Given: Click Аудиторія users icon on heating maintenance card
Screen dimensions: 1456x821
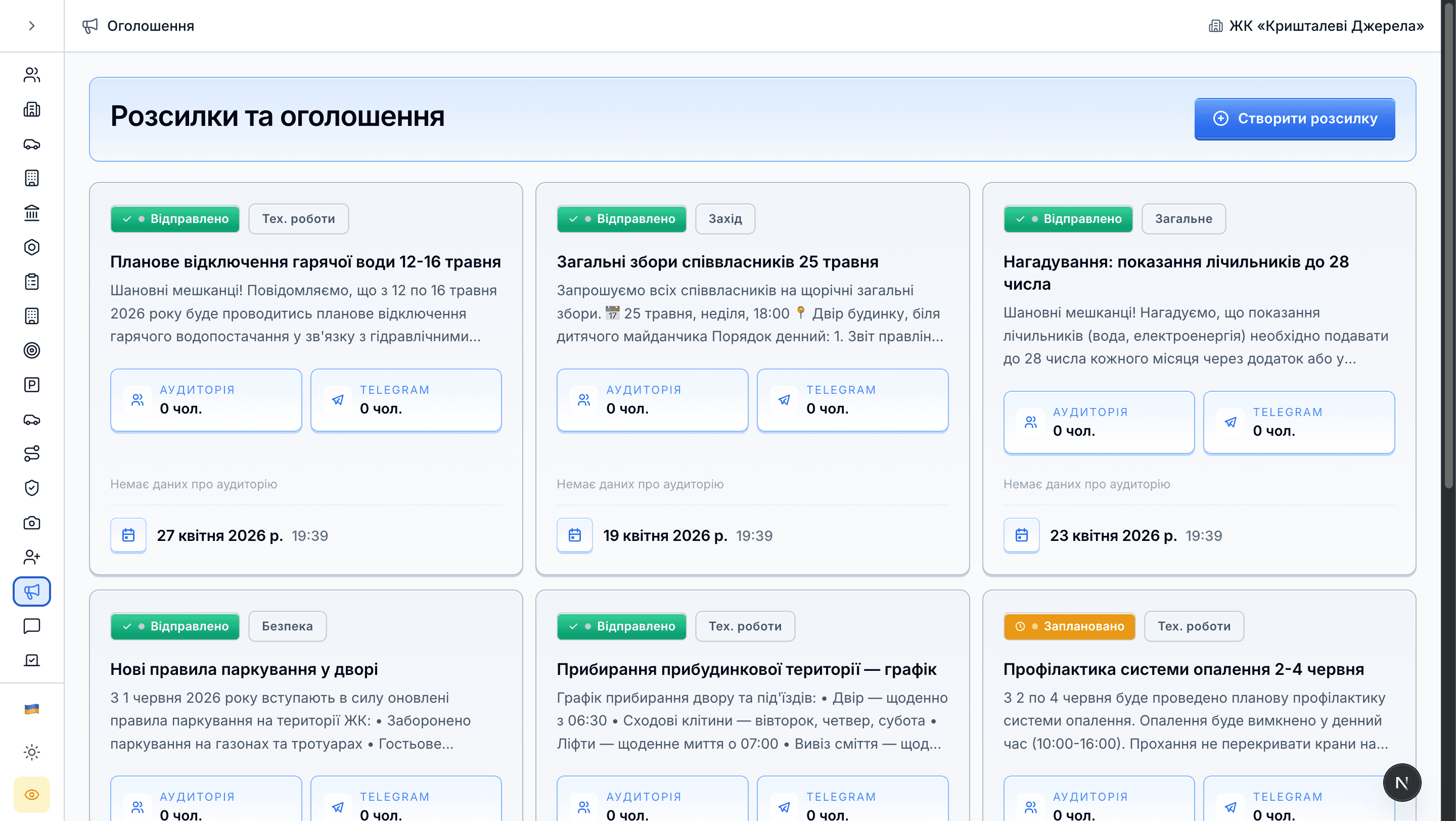Looking at the screenshot, I should tap(1030, 807).
